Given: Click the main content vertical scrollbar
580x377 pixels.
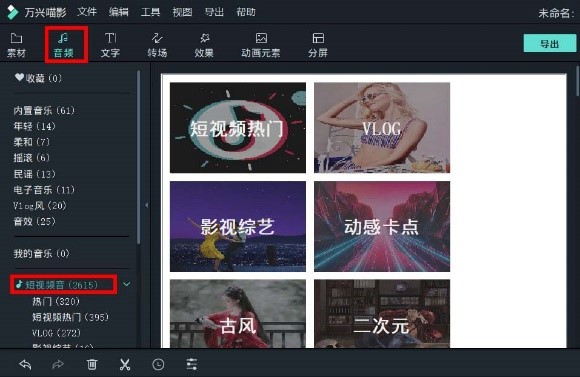Looking at the screenshot, I should (x=577, y=81).
